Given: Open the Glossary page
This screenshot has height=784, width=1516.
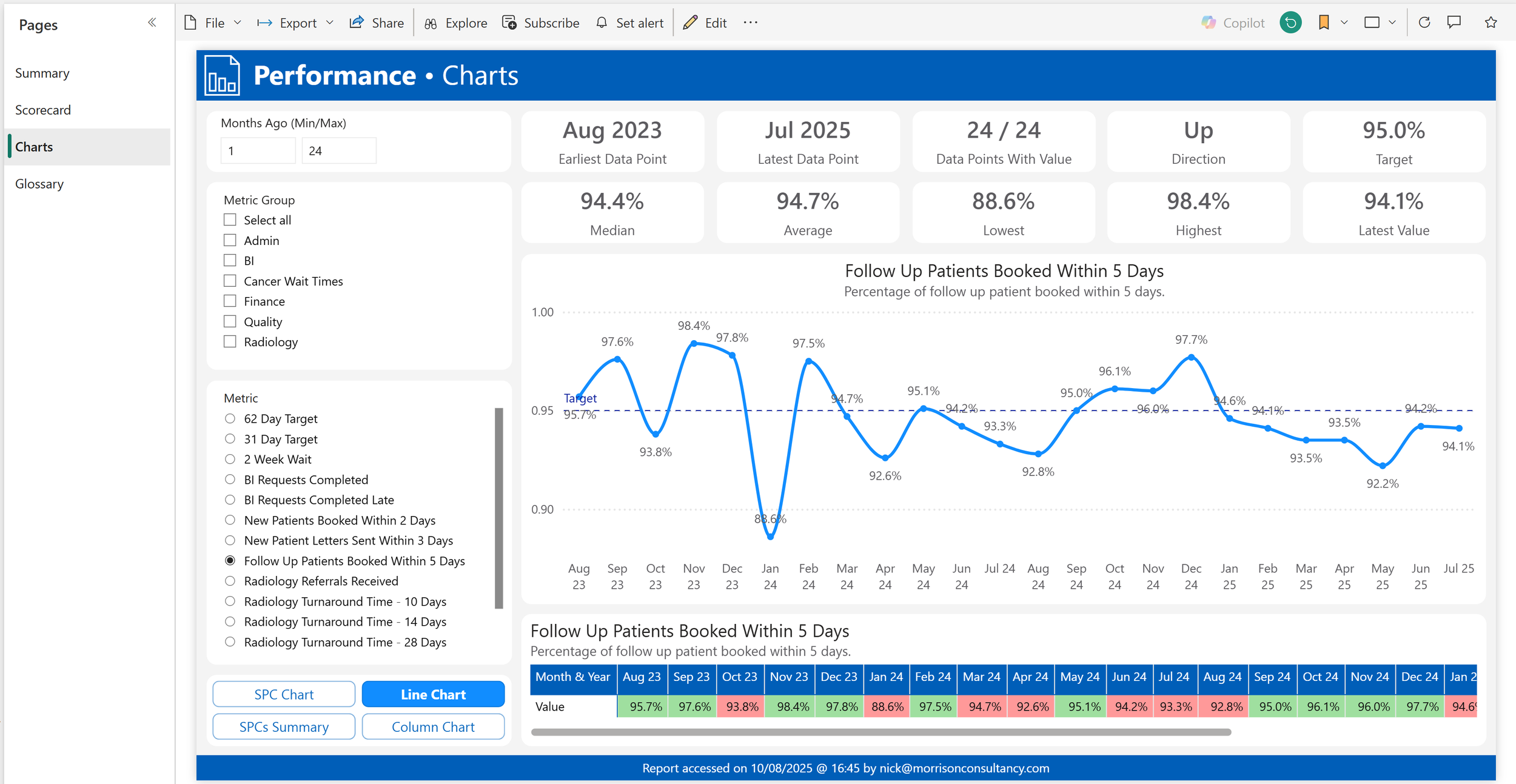Looking at the screenshot, I should (x=39, y=184).
